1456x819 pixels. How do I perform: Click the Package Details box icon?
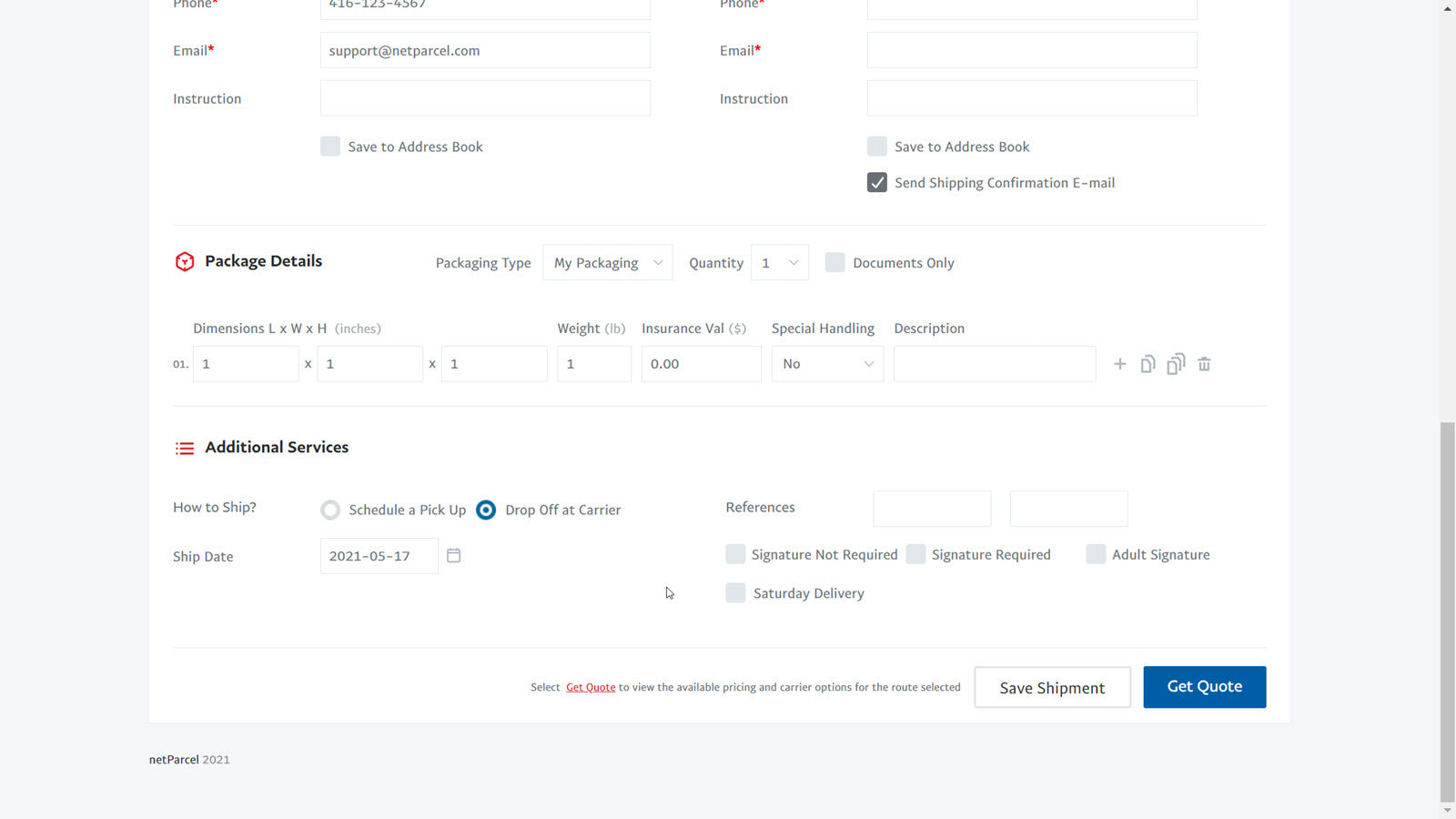click(x=185, y=262)
